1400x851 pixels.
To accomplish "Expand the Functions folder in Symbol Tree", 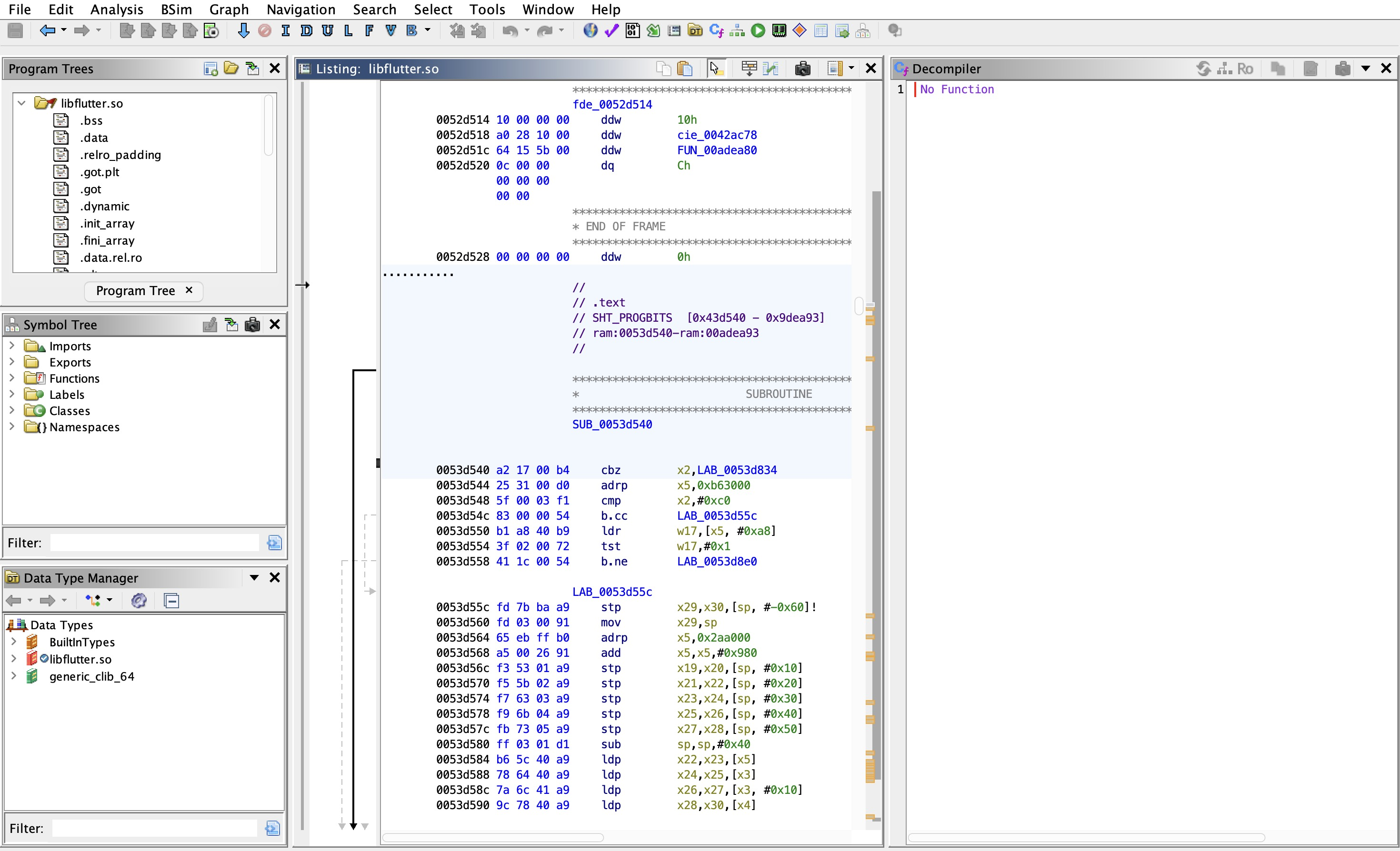I will click(11, 378).
